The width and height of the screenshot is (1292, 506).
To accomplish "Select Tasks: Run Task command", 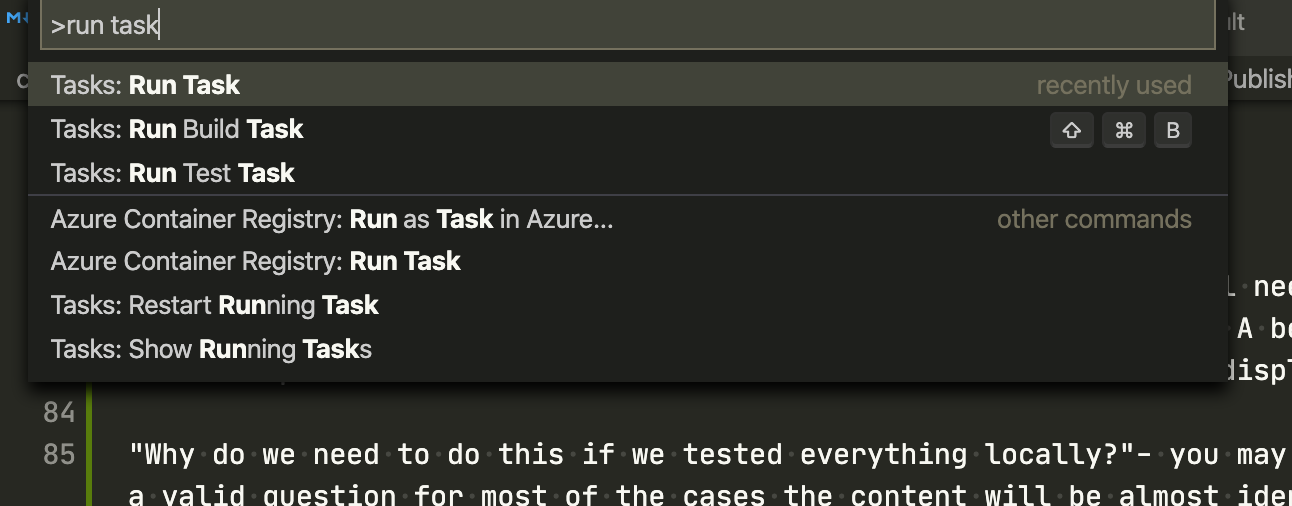I will click(628, 85).
